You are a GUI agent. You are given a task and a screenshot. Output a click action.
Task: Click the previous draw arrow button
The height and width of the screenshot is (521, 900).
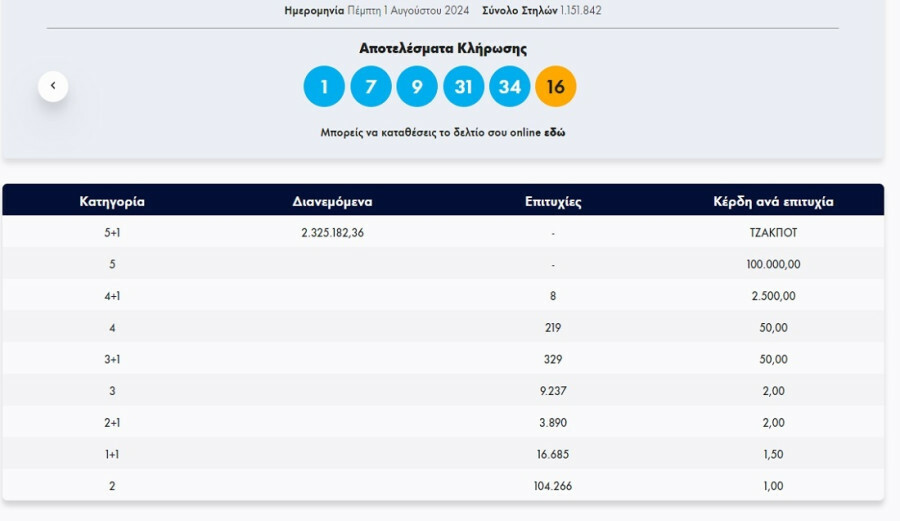pyautogui.click(x=53, y=86)
